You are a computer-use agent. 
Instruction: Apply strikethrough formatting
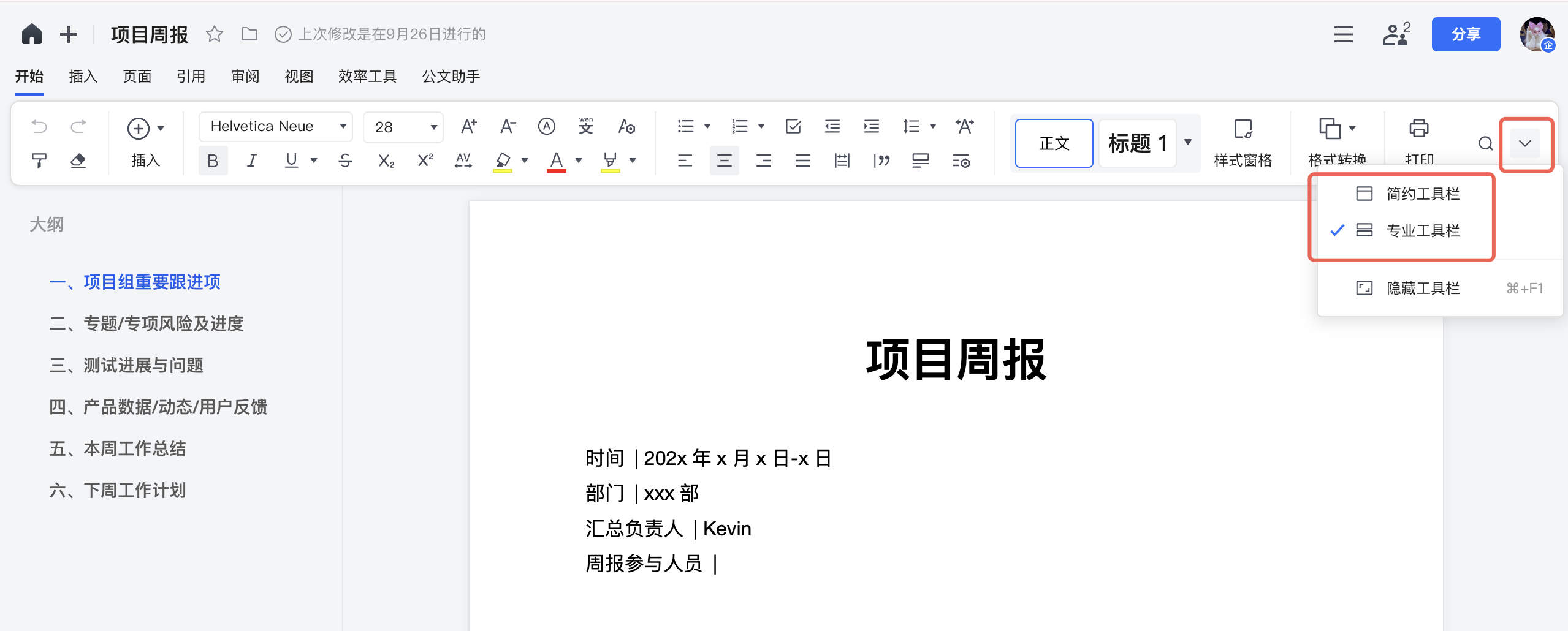[346, 161]
